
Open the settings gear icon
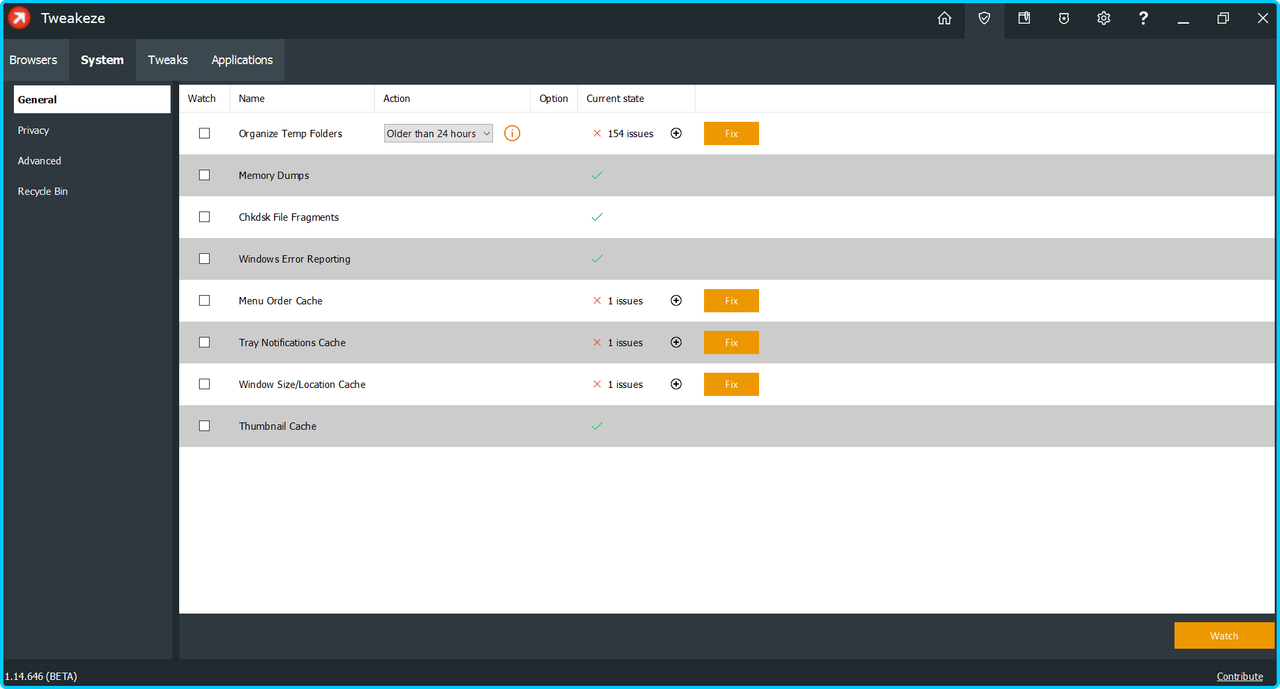(x=1104, y=18)
